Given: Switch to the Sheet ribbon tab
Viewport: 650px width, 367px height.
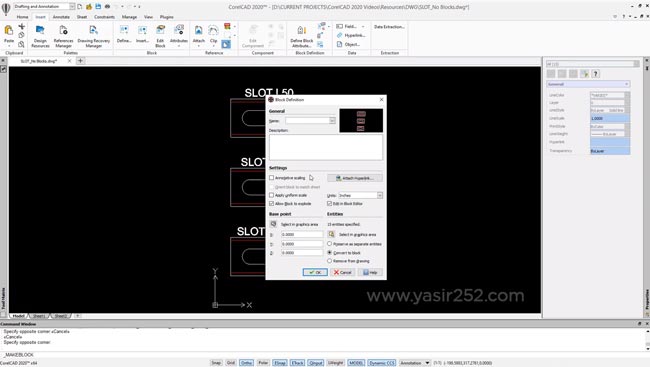Looking at the screenshot, I should 82,17.
